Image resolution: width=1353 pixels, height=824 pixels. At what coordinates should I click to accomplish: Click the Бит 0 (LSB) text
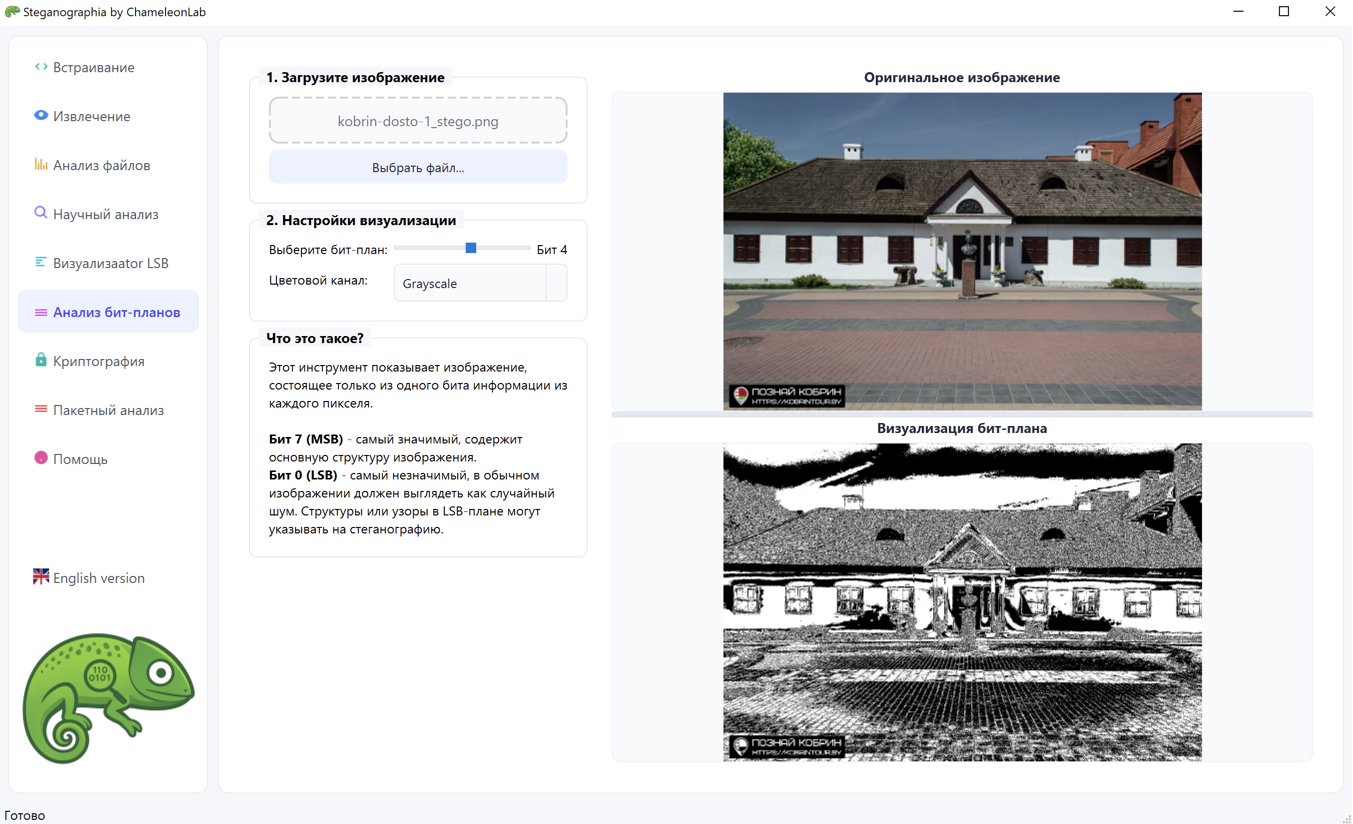(303, 475)
